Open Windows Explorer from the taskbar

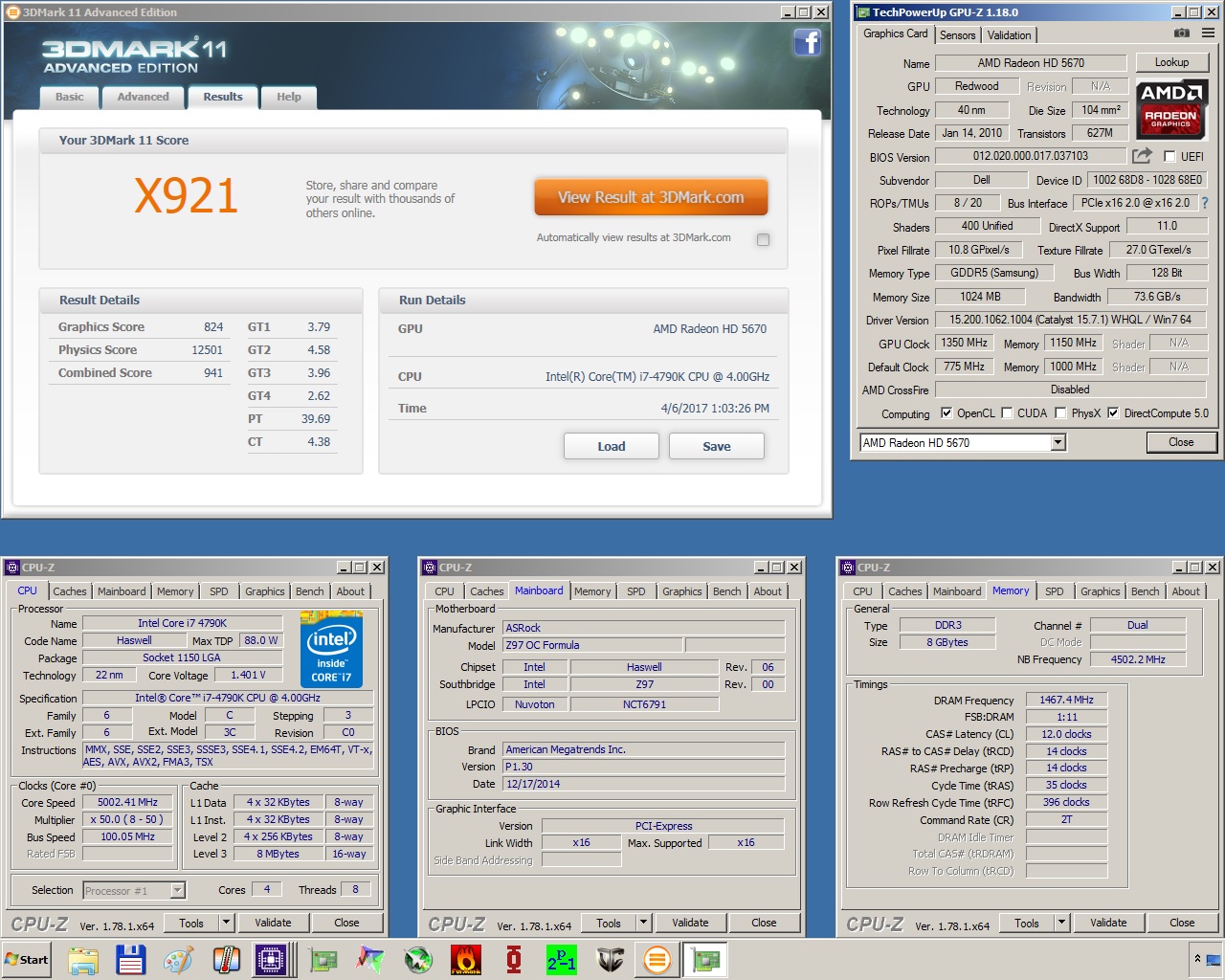pos(83,960)
